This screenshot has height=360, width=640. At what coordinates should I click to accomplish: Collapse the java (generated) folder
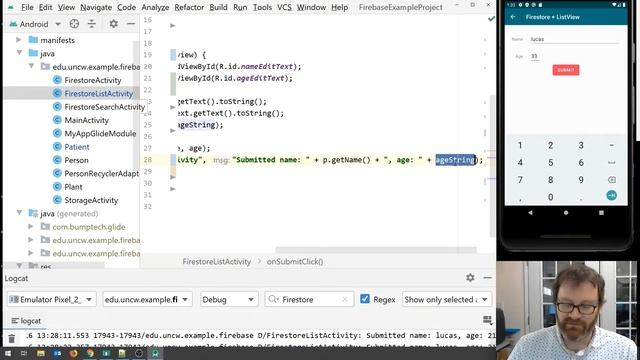click(x=19, y=213)
